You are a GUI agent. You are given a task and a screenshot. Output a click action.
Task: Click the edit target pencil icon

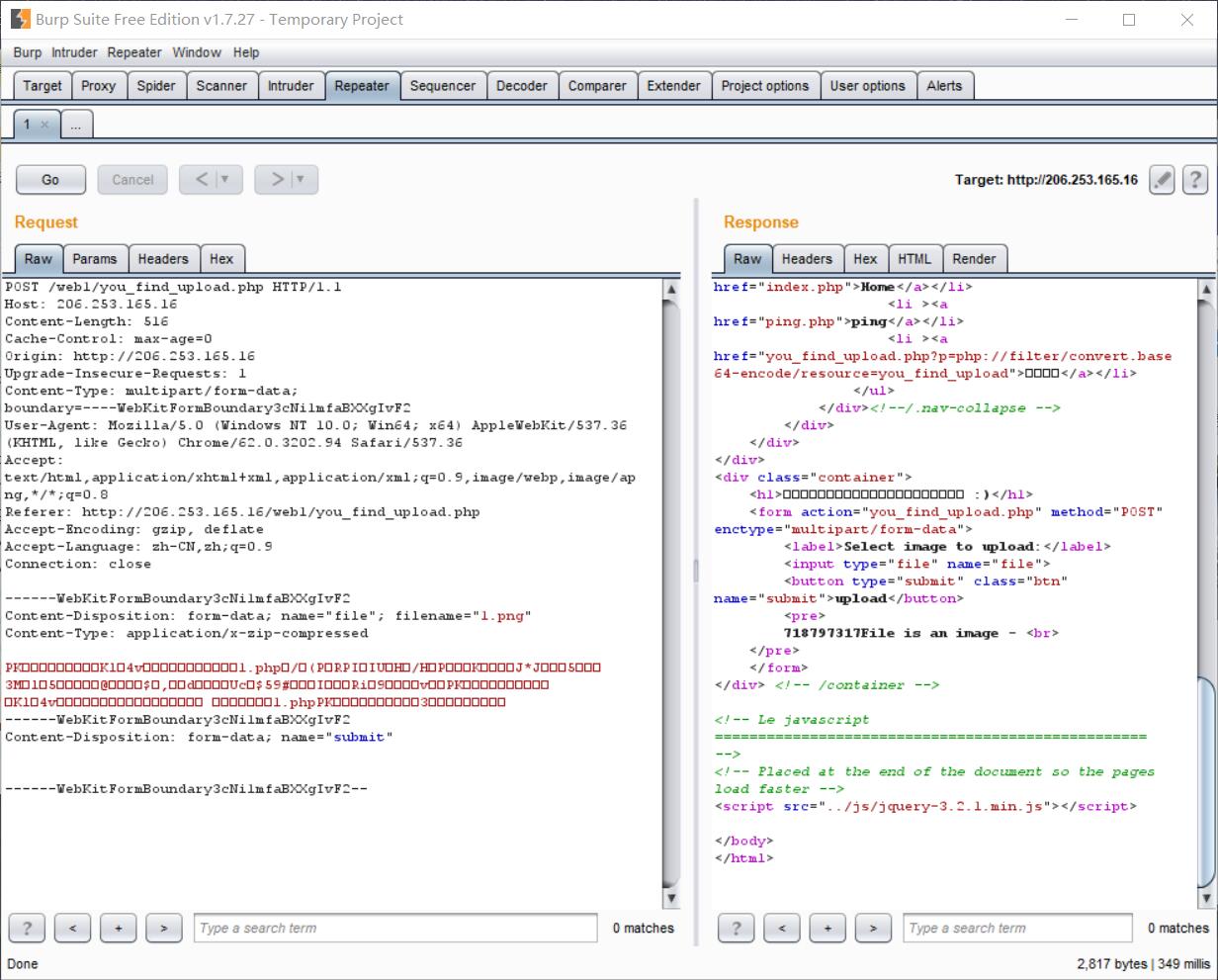tap(1162, 179)
